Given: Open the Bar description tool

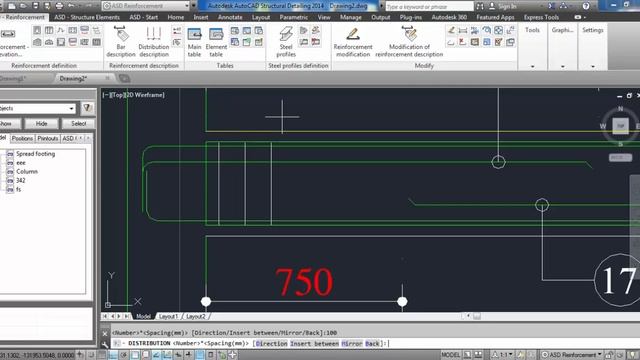Looking at the screenshot, I should point(120,41).
